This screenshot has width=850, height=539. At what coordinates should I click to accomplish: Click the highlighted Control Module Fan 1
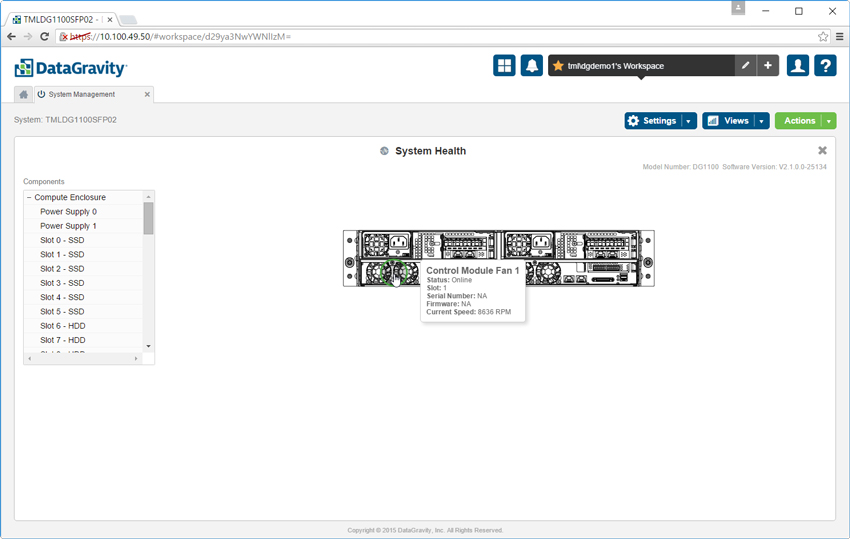[x=394, y=273]
